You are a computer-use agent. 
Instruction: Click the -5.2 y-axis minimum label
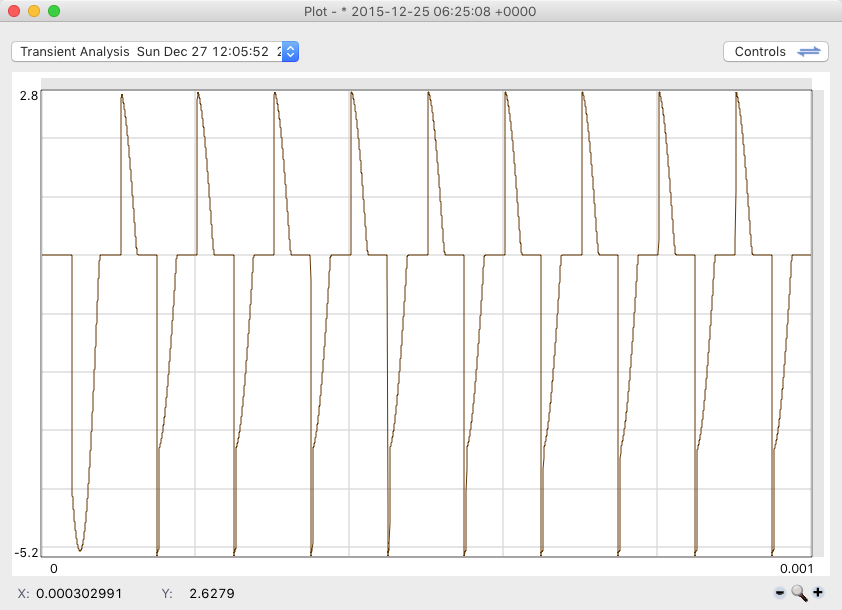click(27, 552)
